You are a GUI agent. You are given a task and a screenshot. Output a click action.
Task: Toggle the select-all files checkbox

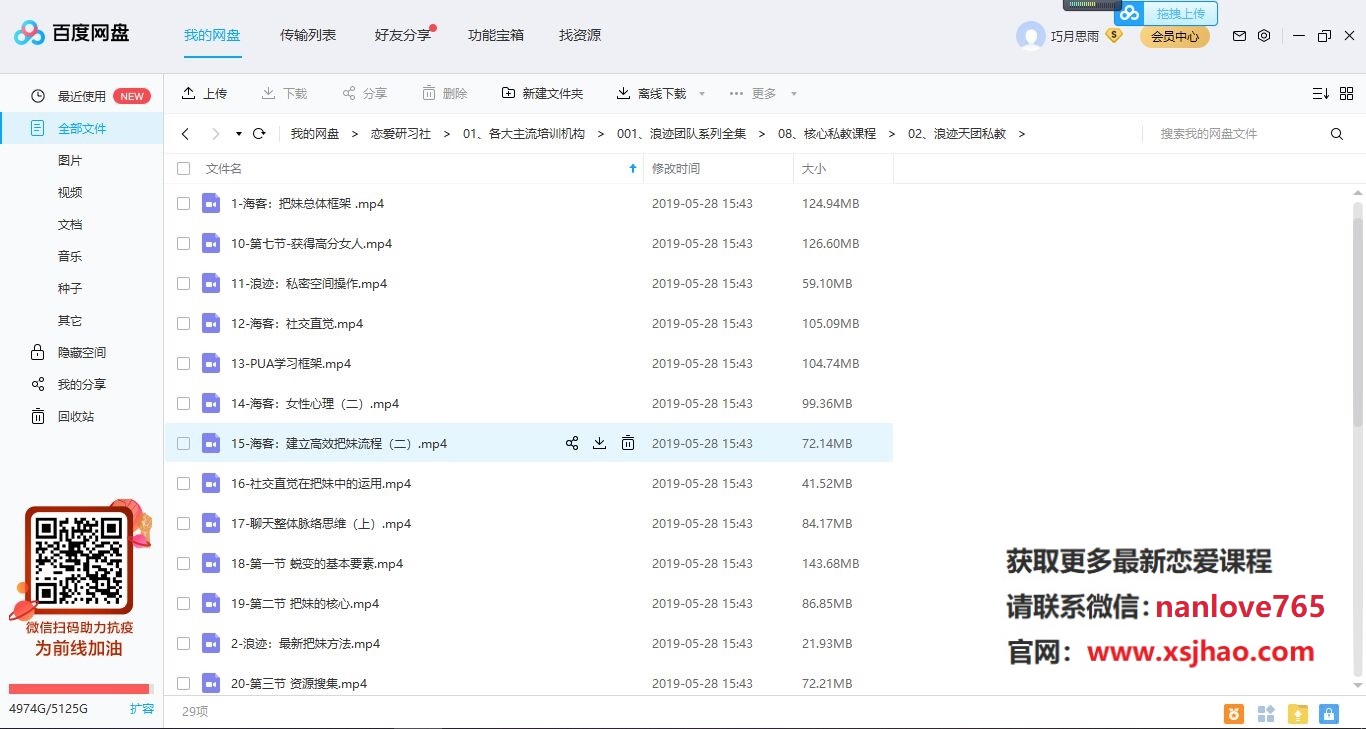183,169
